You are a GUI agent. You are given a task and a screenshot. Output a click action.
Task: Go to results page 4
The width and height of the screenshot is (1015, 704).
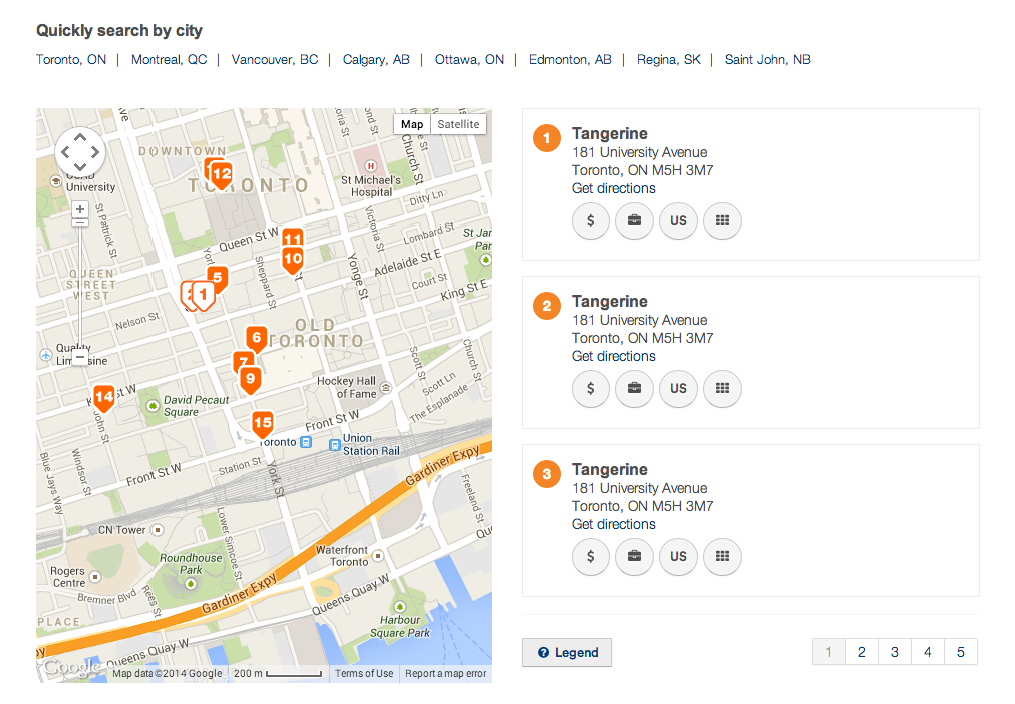point(928,652)
